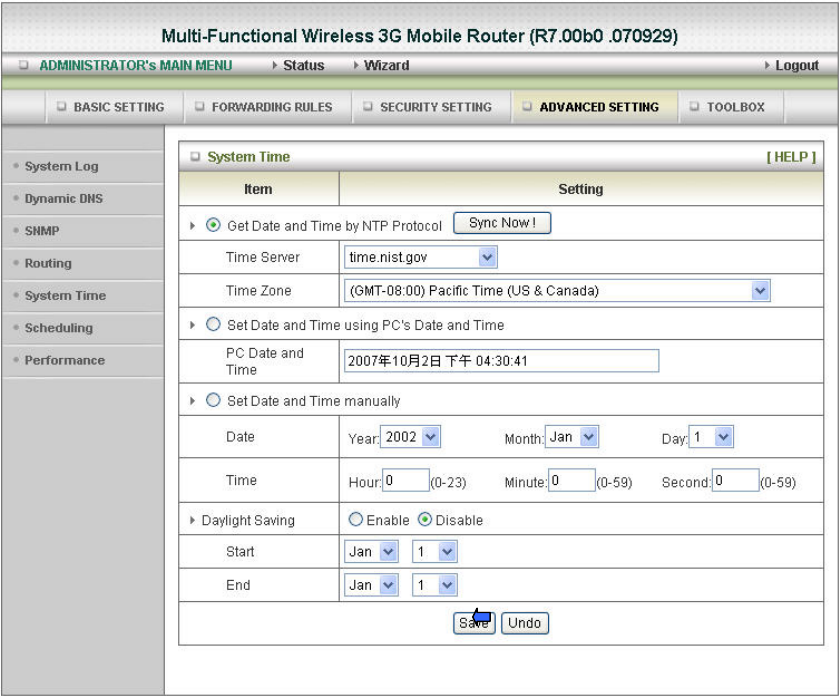Open the Month dropdown in Date row
The height and width of the screenshot is (697, 840).
tap(572, 437)
